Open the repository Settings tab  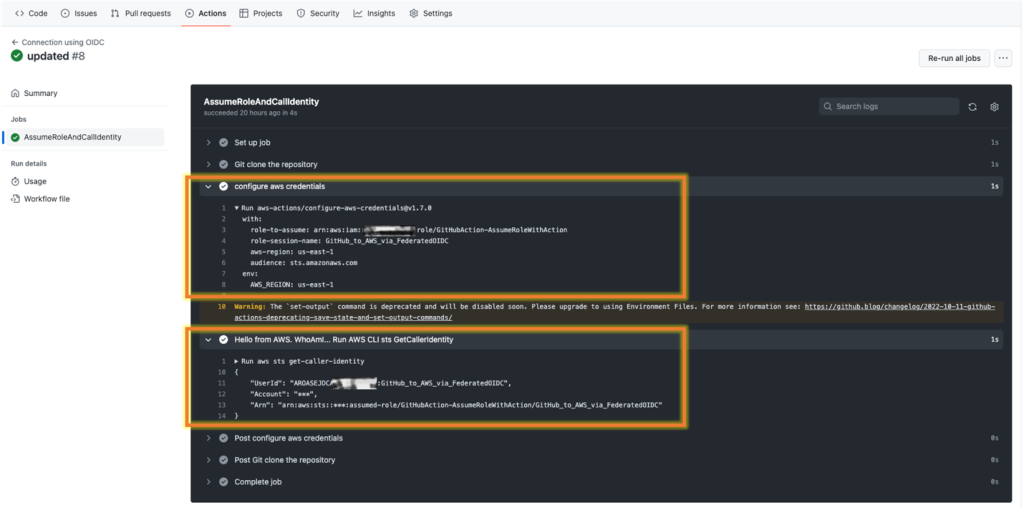point(430,13)
